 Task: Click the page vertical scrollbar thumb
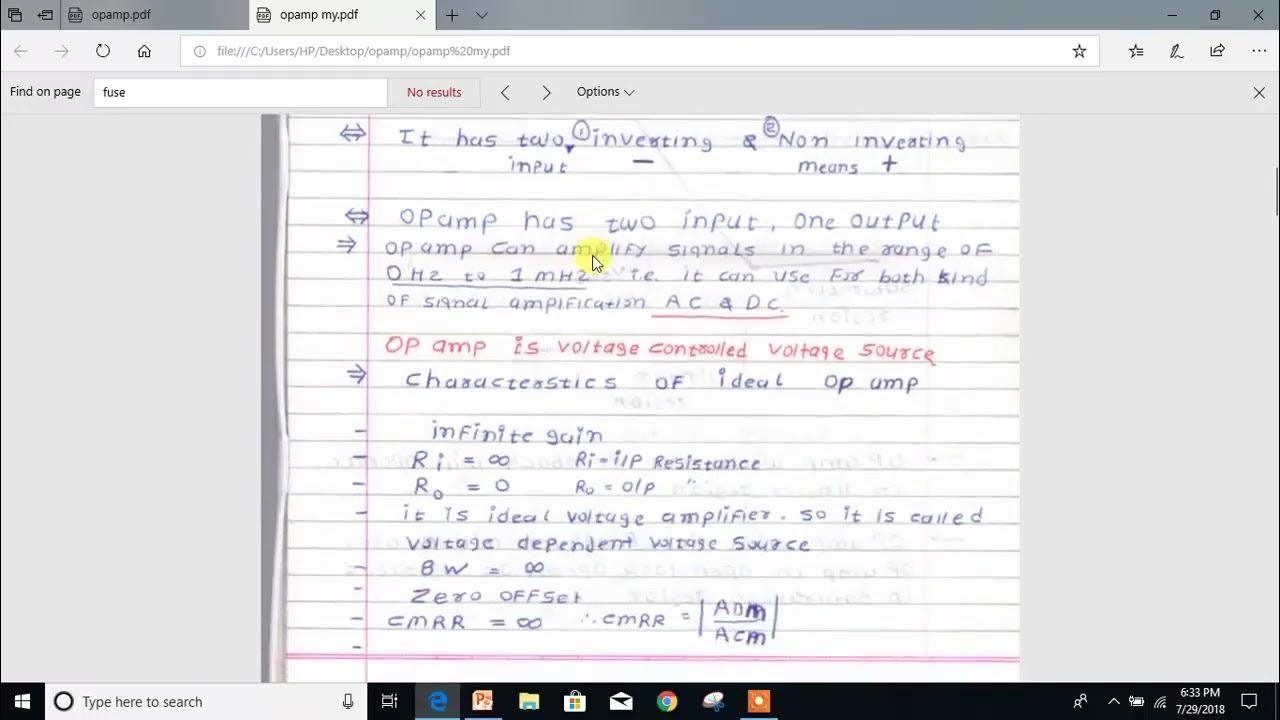tap(1276, 192)
